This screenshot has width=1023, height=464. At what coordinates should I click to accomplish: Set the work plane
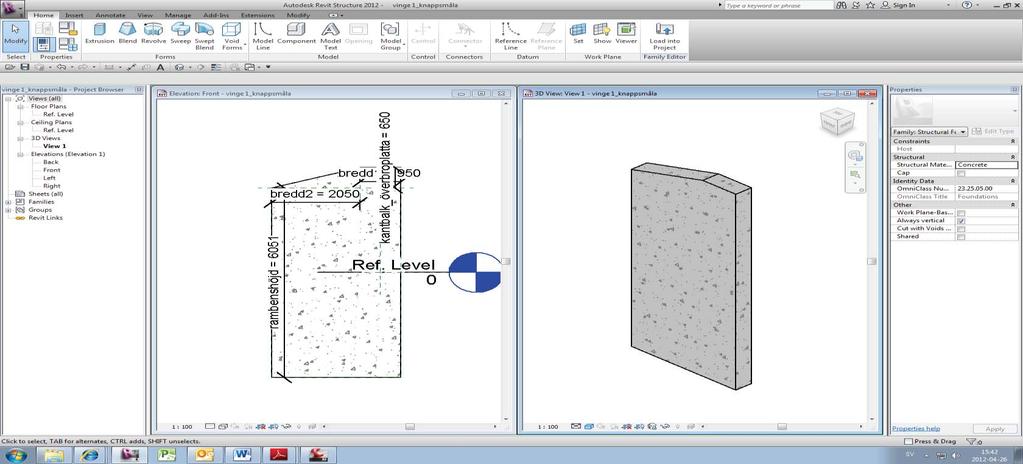click(x=578, y=34)
